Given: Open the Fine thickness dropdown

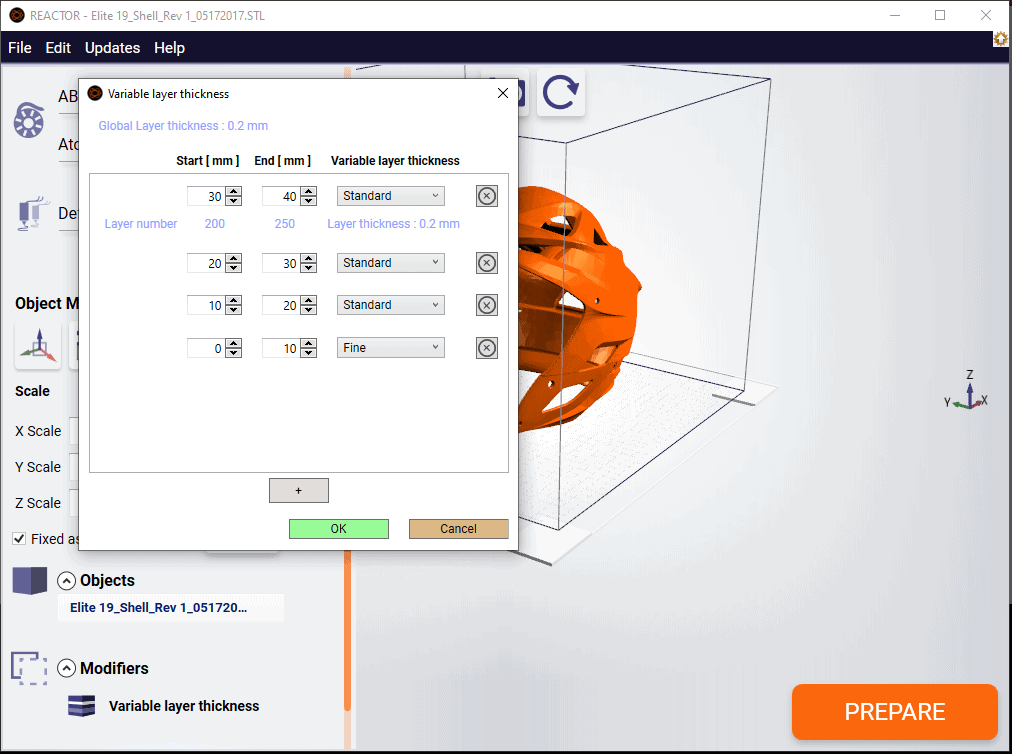Looking at the screenshot, I should point(390,348).
